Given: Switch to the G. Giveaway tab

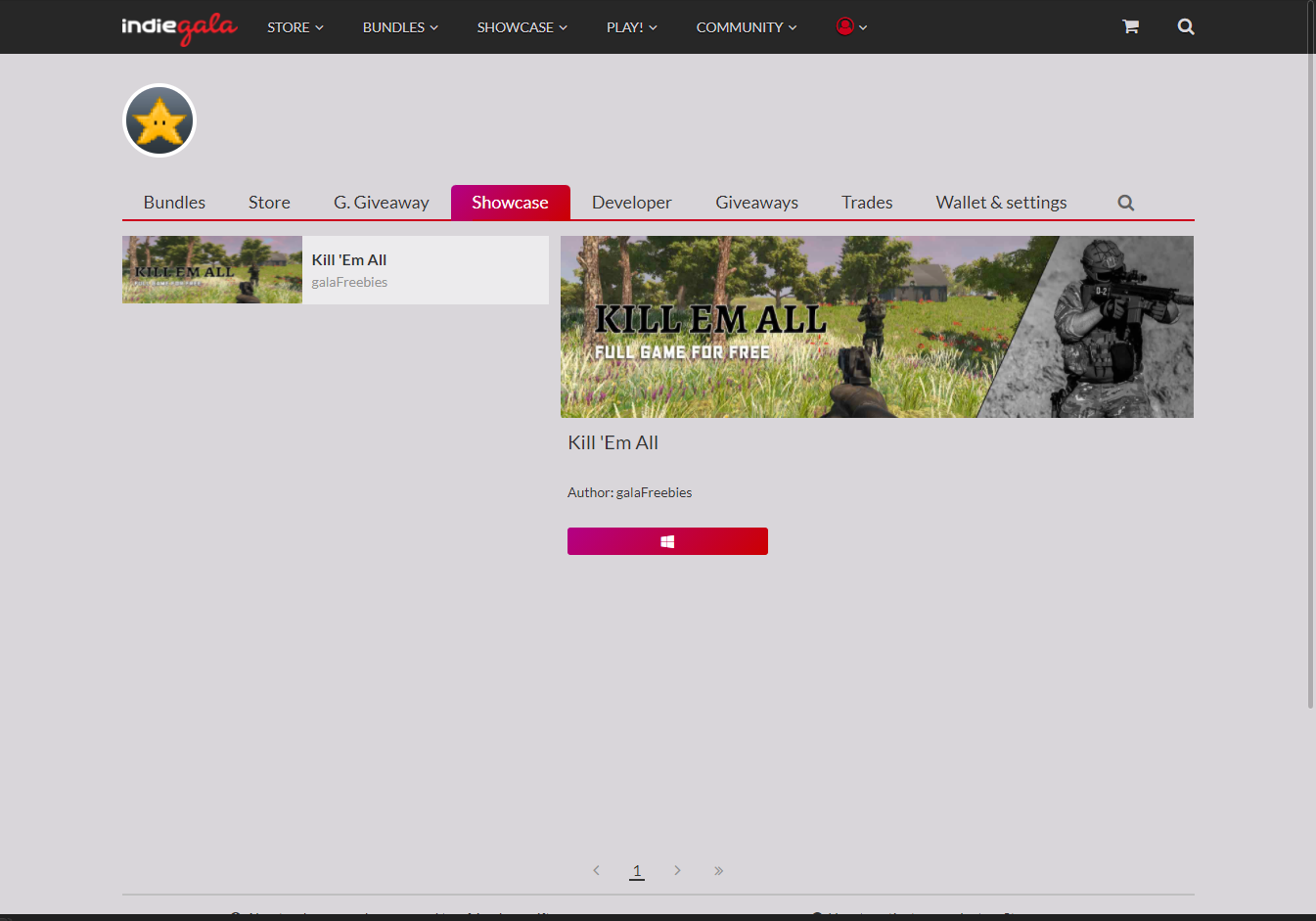Looking at the screenshot, I should tap(382, 203).
